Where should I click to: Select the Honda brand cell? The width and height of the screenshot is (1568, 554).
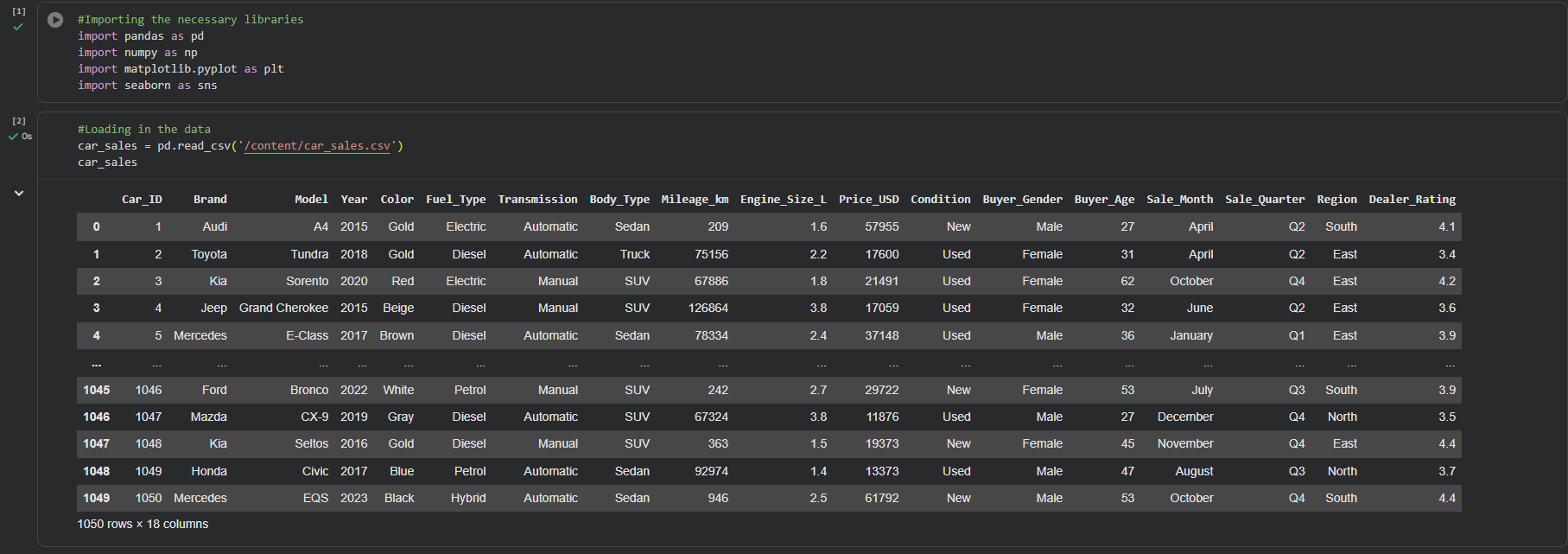(x=209, y=471)
